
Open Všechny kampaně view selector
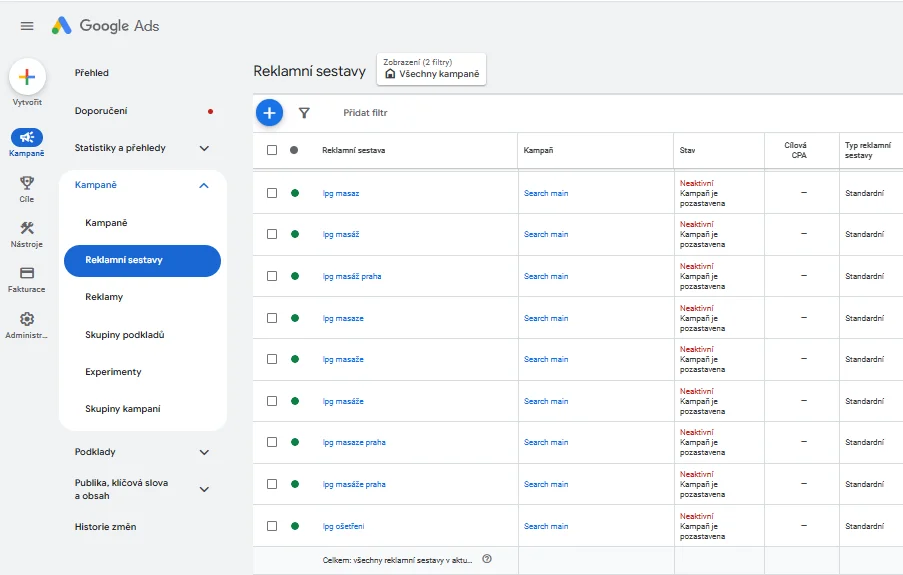pos(432,74)
